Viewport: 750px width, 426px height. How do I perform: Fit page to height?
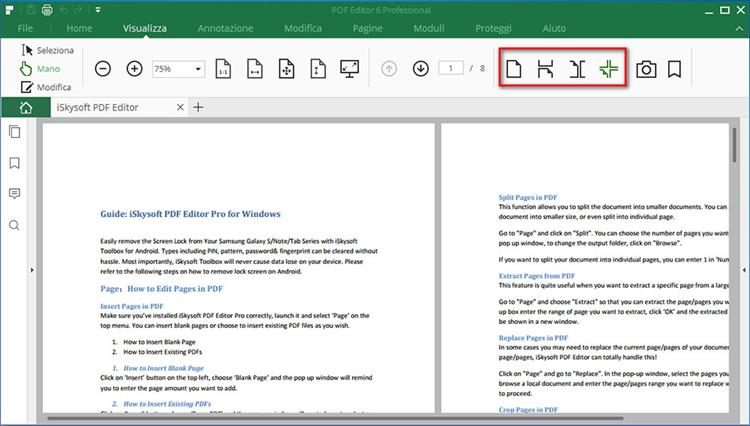[318, 69]
